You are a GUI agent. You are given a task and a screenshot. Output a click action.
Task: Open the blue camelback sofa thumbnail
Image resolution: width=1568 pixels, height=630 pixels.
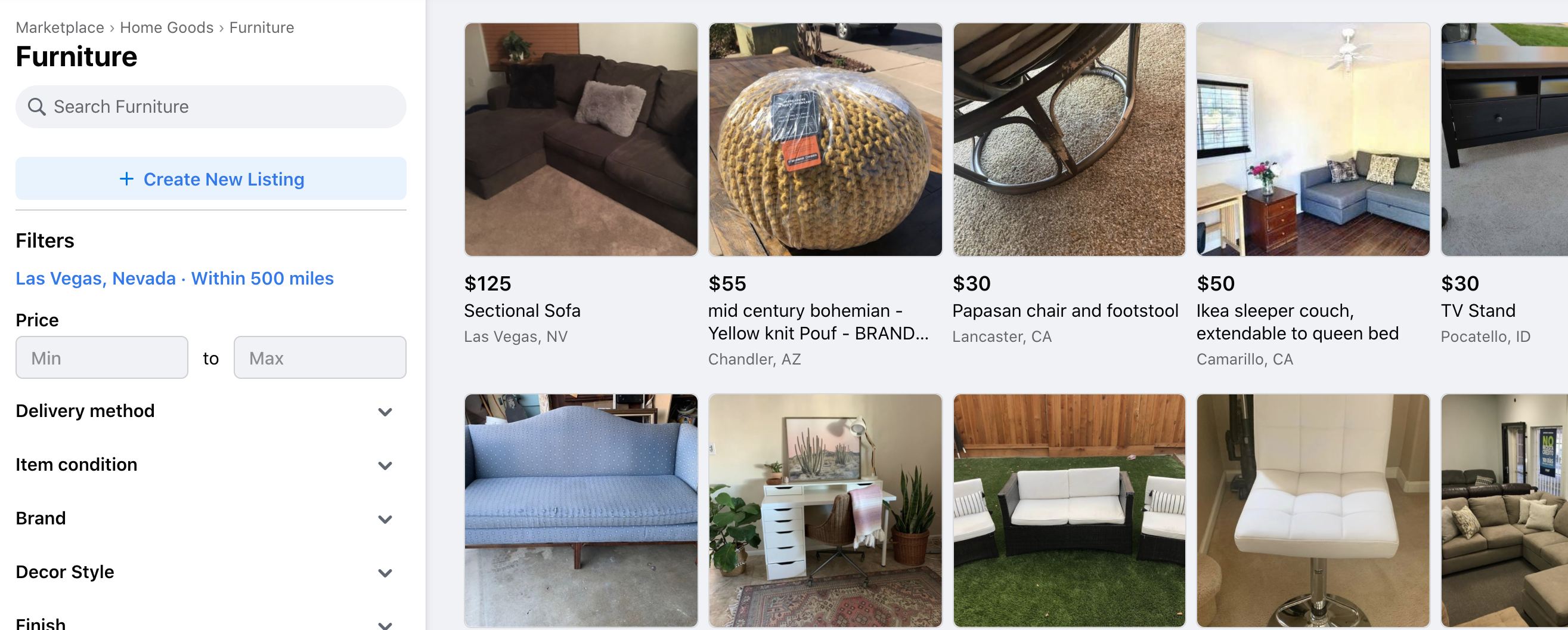pyautogui.click(x=581, y=511)
